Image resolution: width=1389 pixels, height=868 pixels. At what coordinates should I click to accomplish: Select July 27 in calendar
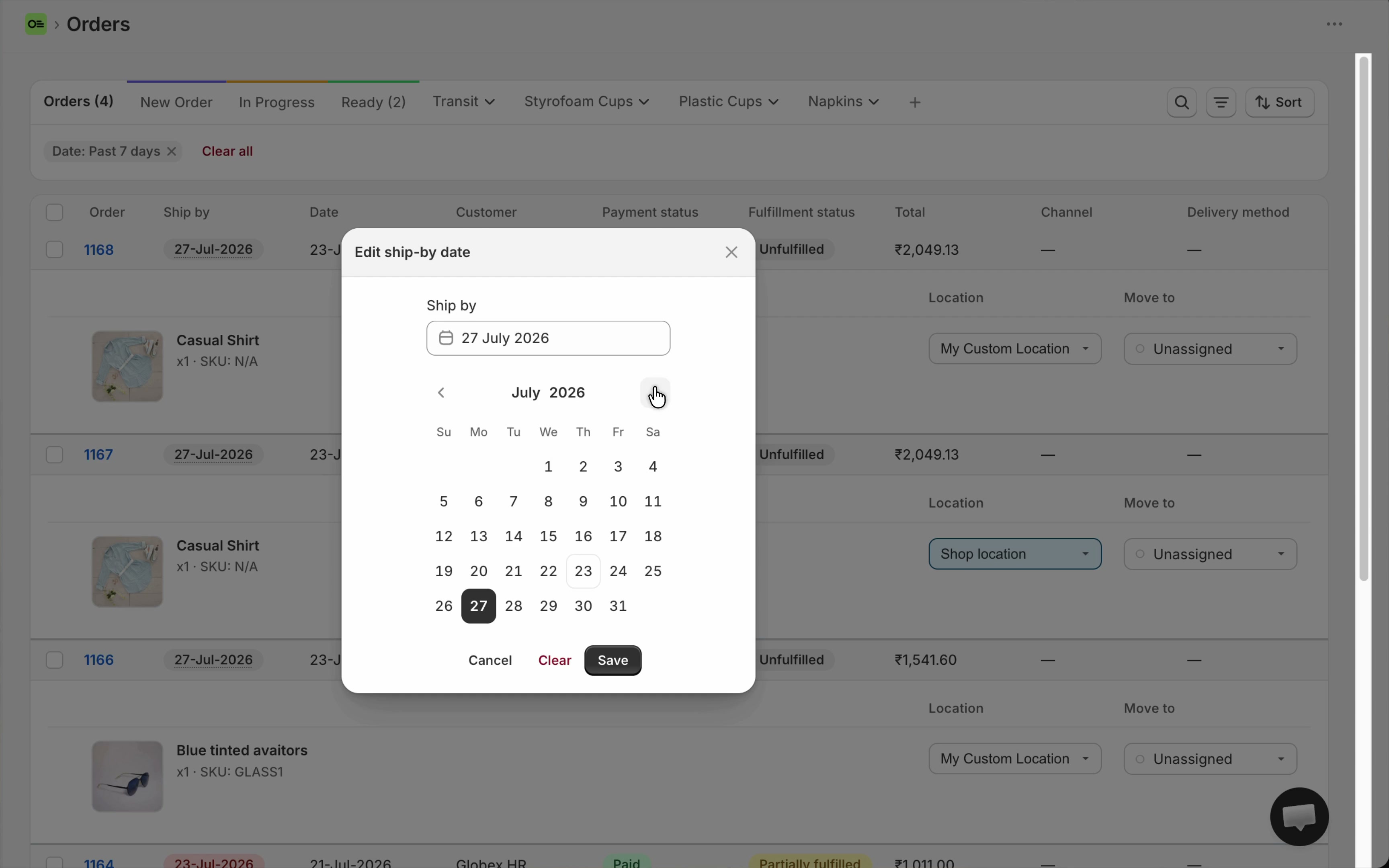(x=479, y=606)
